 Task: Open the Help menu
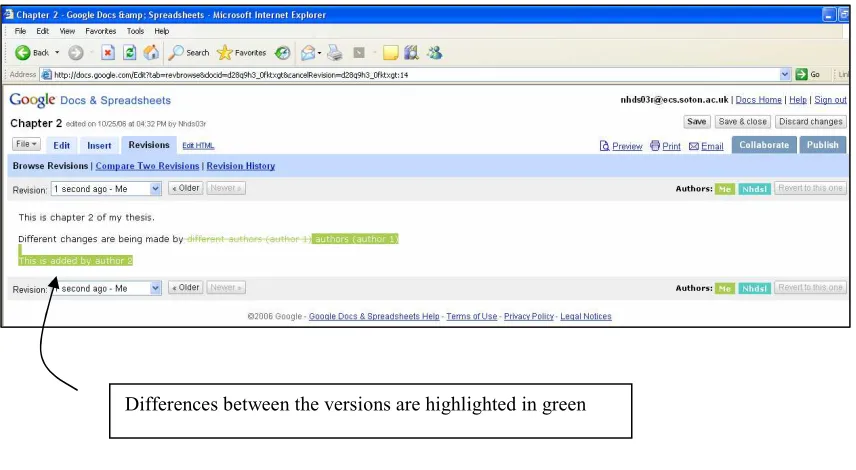[162, 31]
